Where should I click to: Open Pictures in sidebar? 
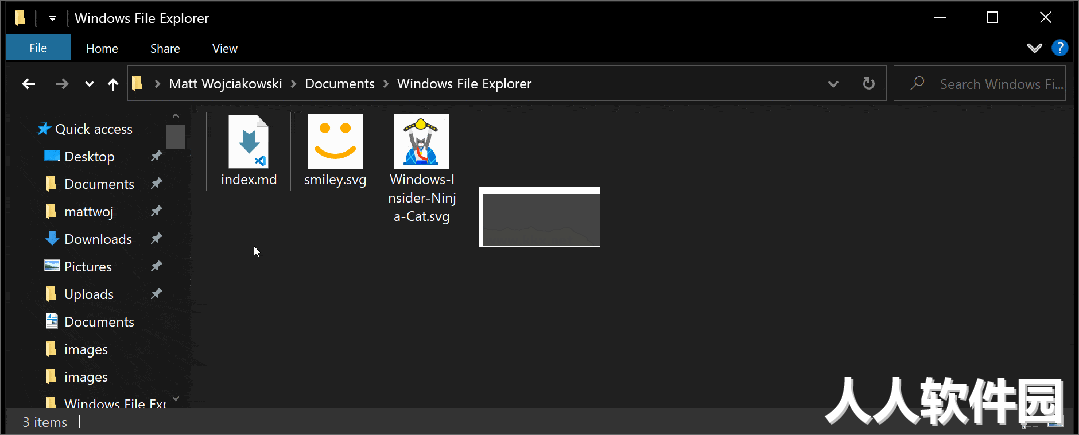pyautogui.click(x=87, y=267)
